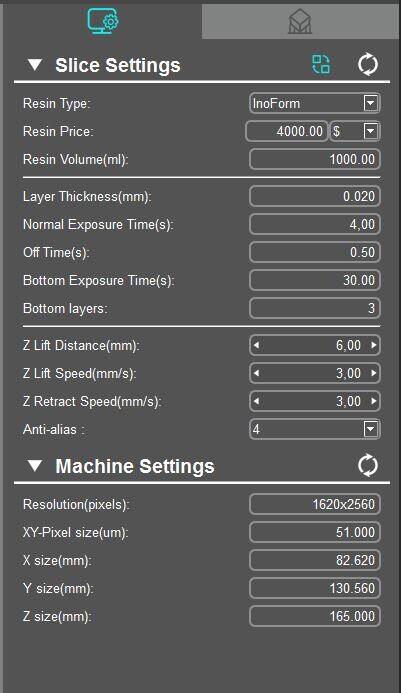Select the Normal Exposure Time field

[x=314, y=224]
